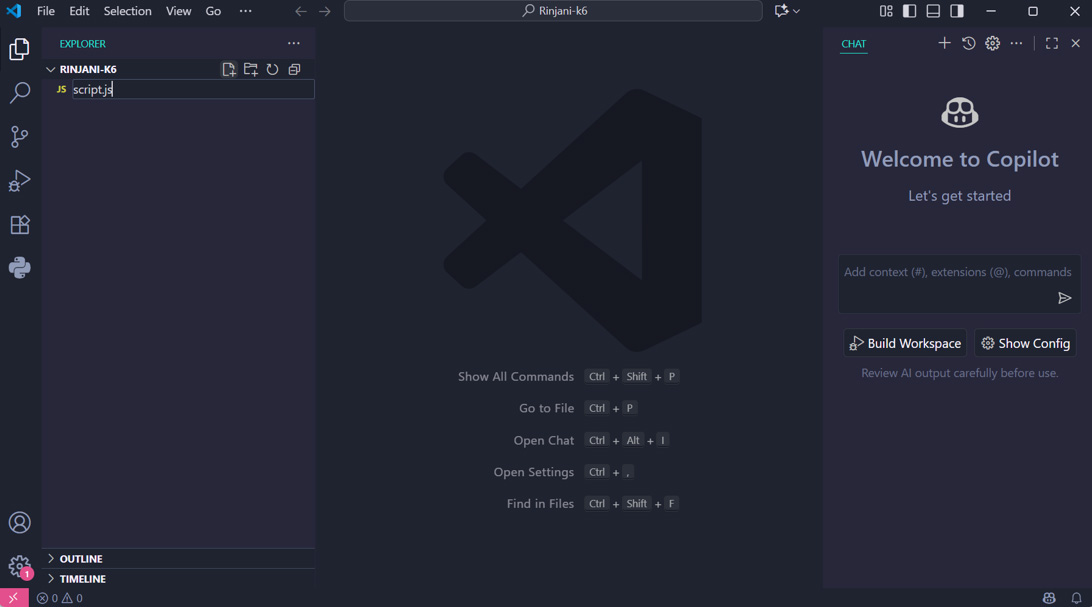Click the Build Workspace button
Screen dimensions: 1092x607
(x=905, y=343)
